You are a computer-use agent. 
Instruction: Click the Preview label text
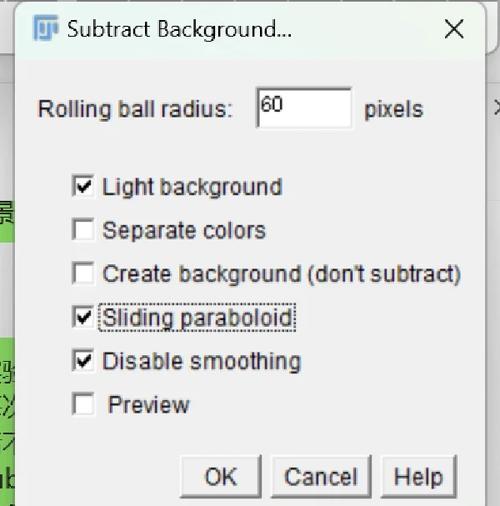[x=149, y=405]
